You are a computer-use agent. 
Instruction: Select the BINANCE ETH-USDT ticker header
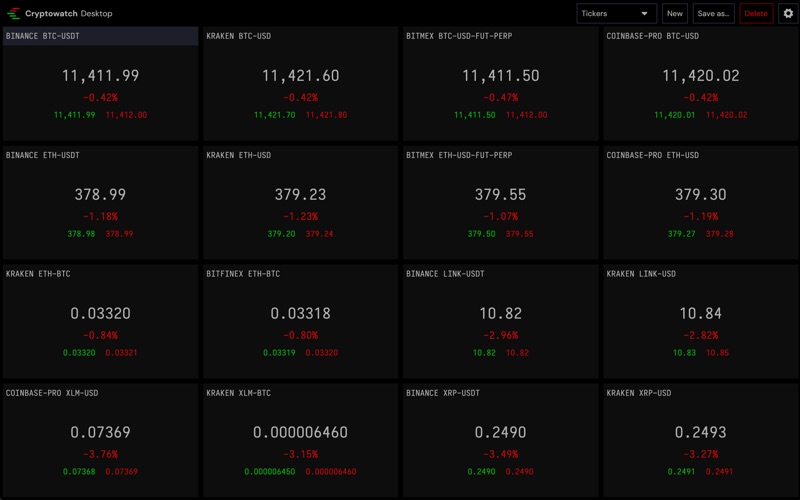pos(43,155)
